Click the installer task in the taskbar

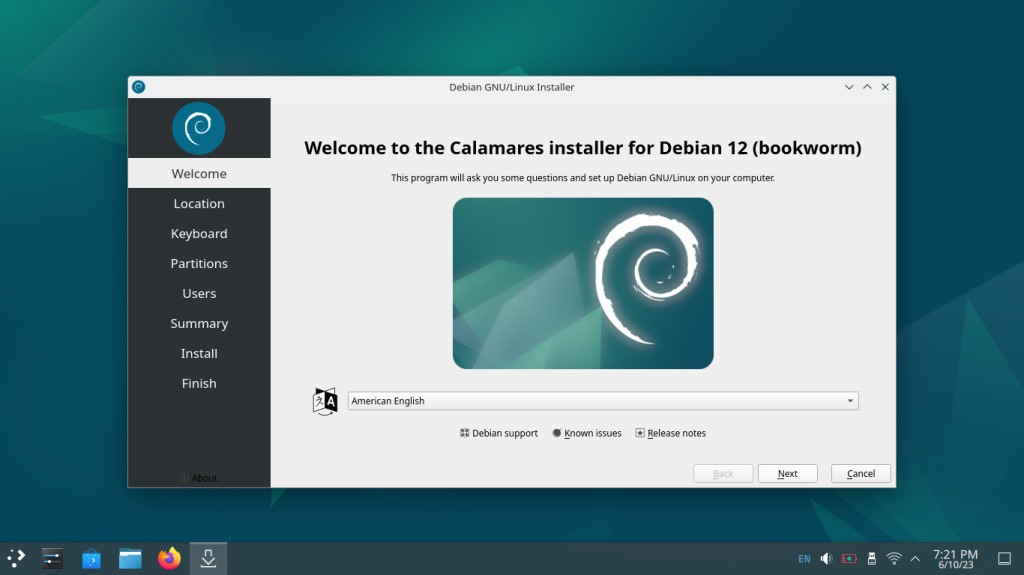pyautogui.click(x=208, y=558)
